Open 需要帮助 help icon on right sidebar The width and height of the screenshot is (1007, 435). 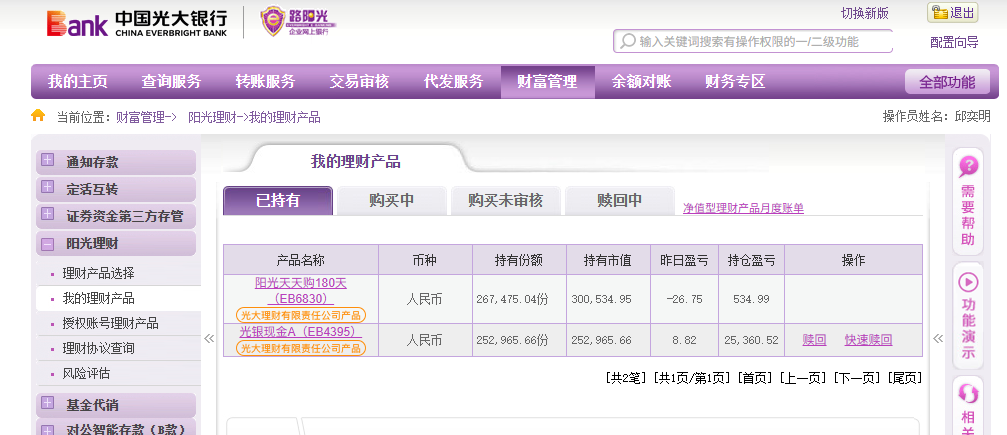tap(968, 167)
